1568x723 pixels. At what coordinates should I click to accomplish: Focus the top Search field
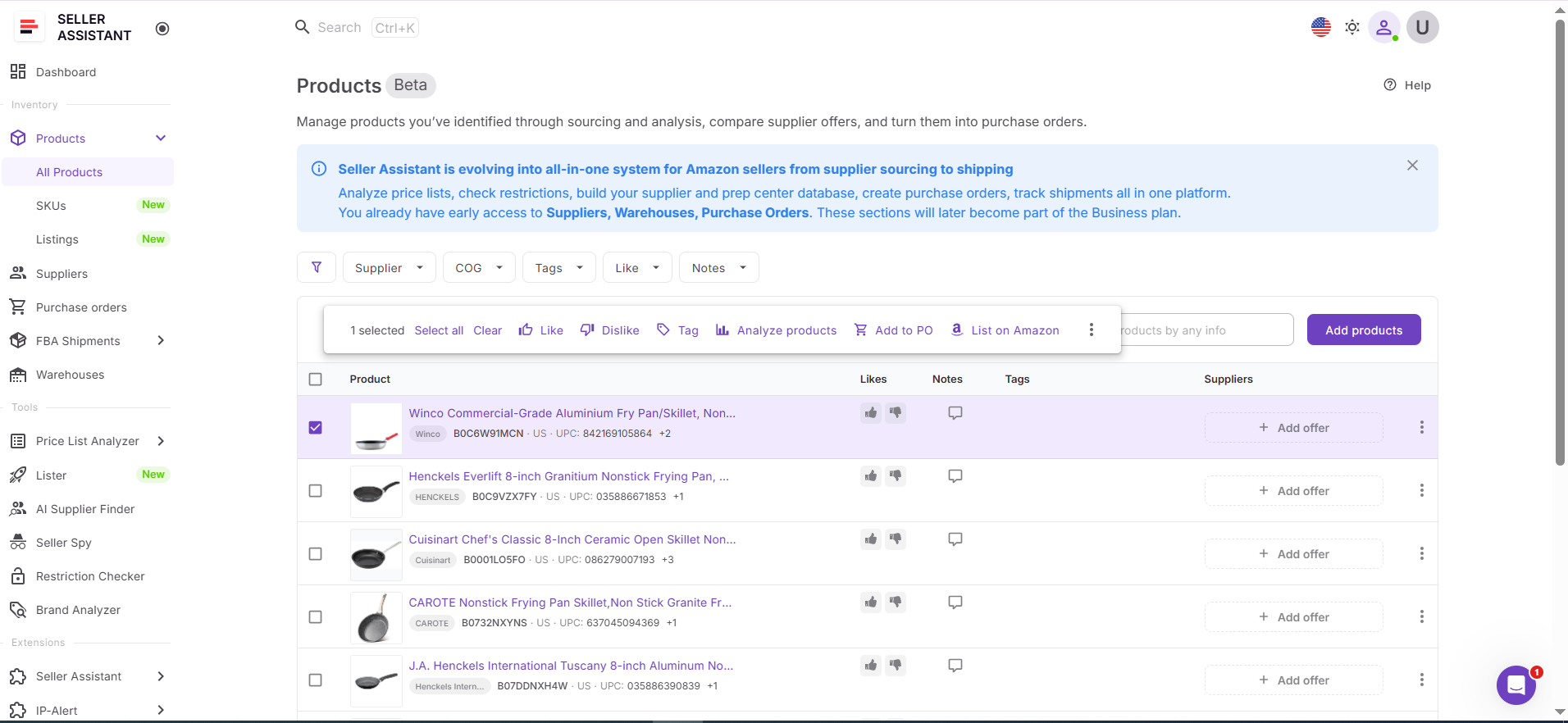tap(357, 27)
